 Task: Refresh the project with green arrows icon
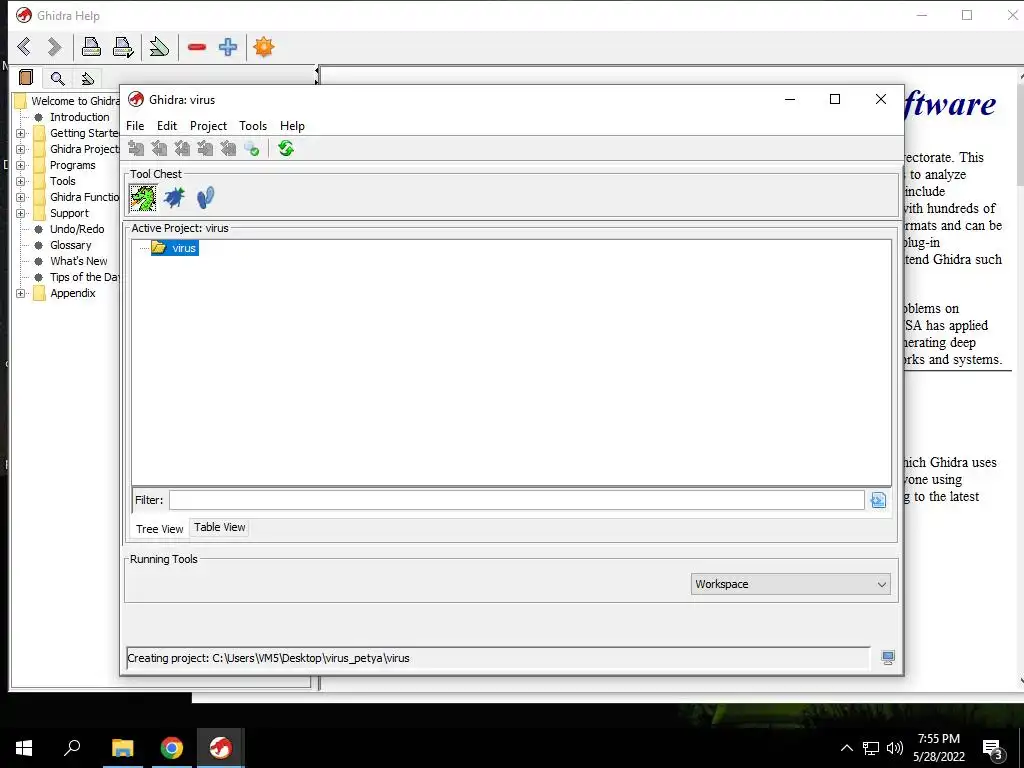[x=285, y=149]
